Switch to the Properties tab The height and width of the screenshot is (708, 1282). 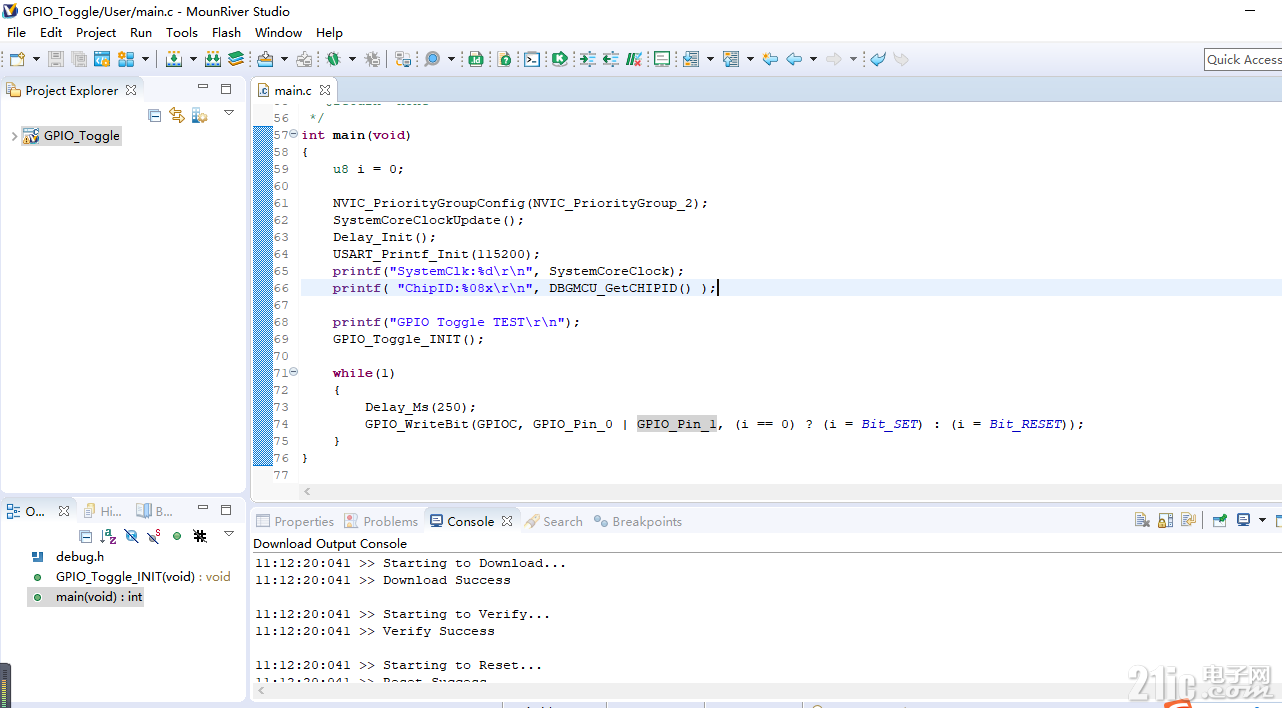[x=295, y=521]
